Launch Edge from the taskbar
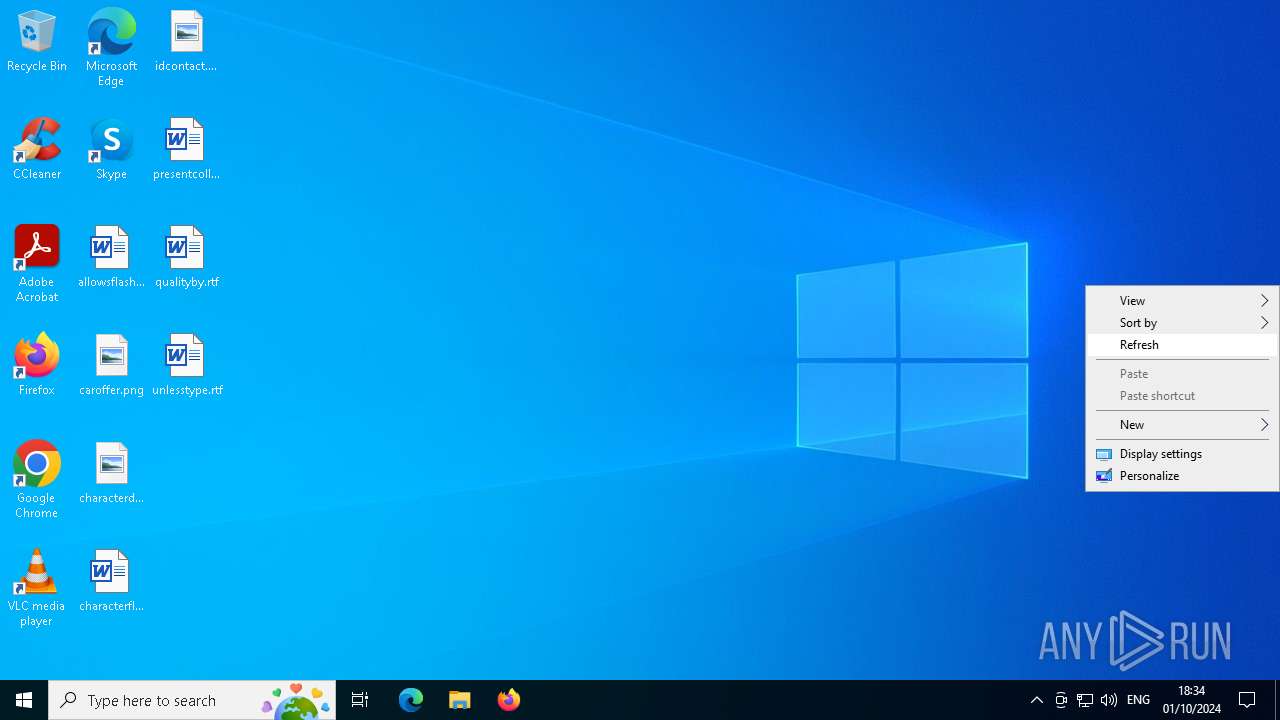This screenshot has height=720, width=1280. (411, 700)
